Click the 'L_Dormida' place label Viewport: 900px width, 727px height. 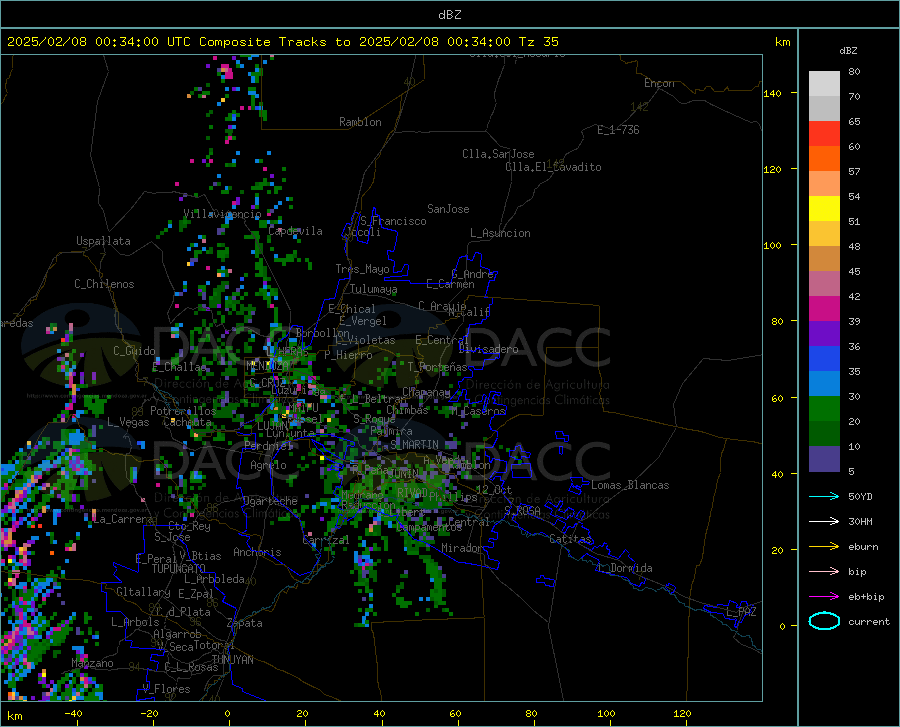click(625, 568)
